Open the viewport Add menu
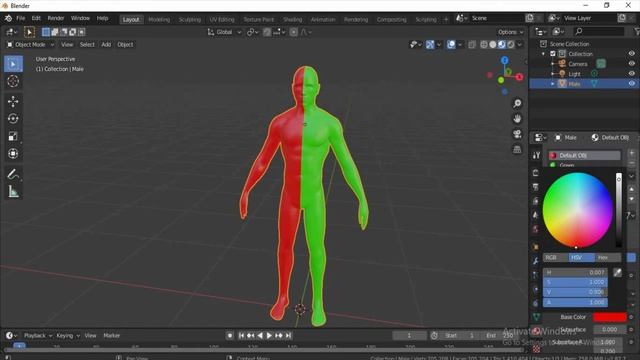The image size is (640, 360). coord(106,44)
